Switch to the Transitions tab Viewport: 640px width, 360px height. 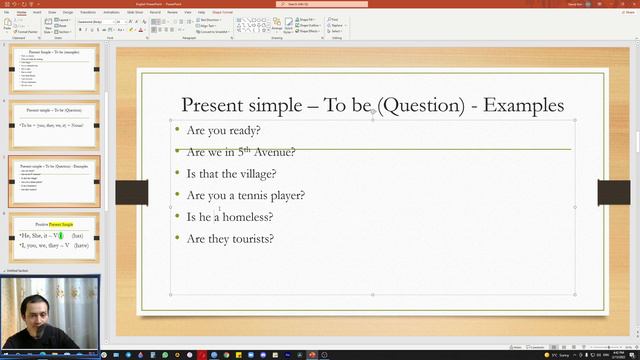point(88,12)
